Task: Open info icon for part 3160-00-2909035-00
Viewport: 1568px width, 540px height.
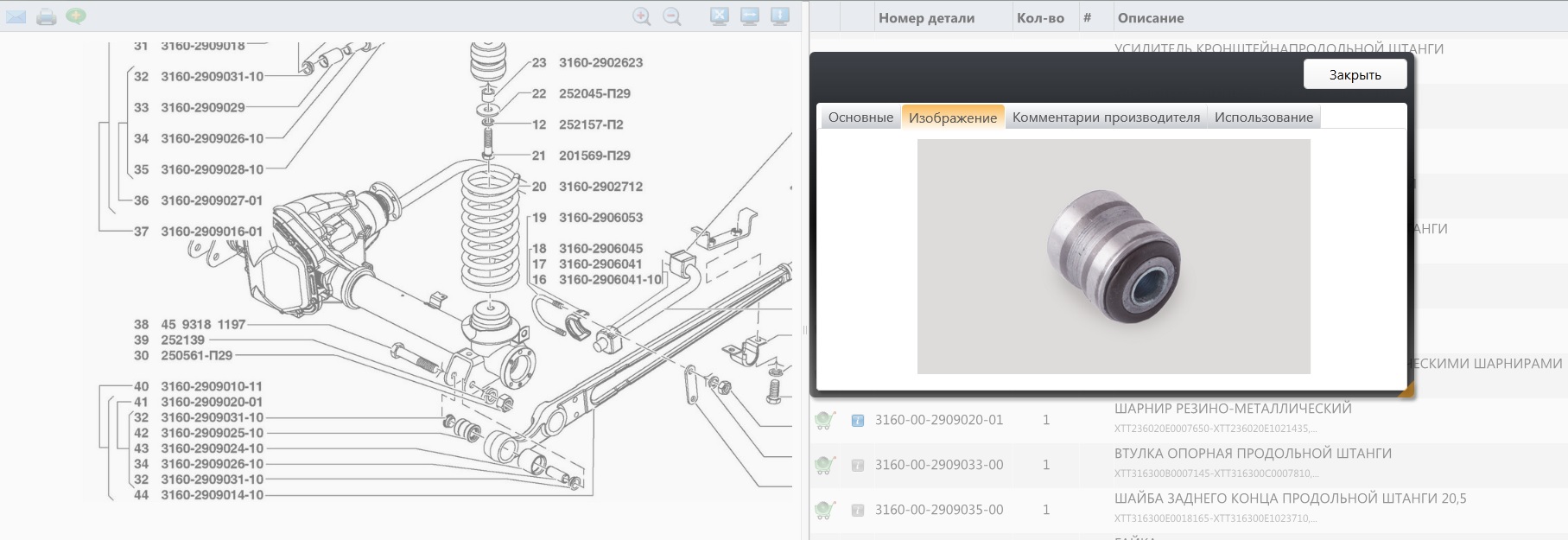Action: (858, 511)
